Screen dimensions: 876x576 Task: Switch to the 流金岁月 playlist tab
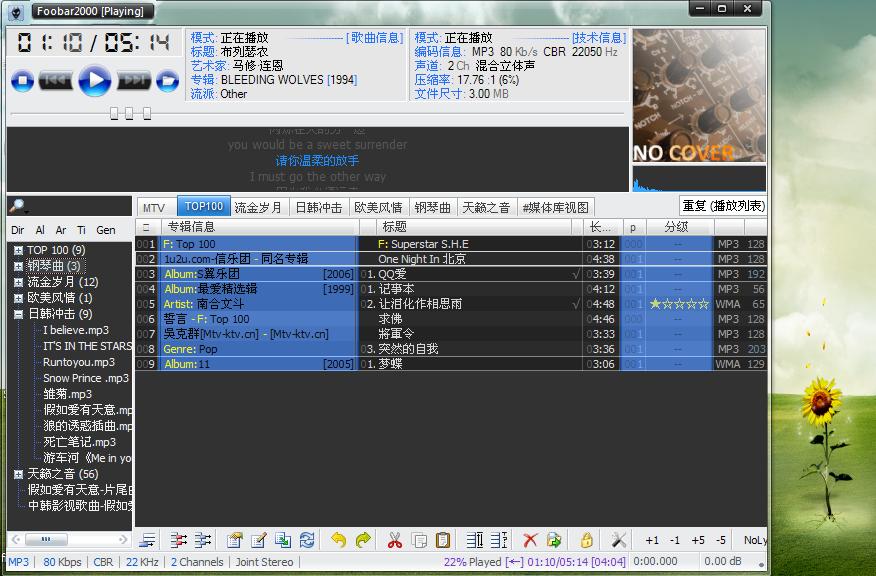pos(258,207)
